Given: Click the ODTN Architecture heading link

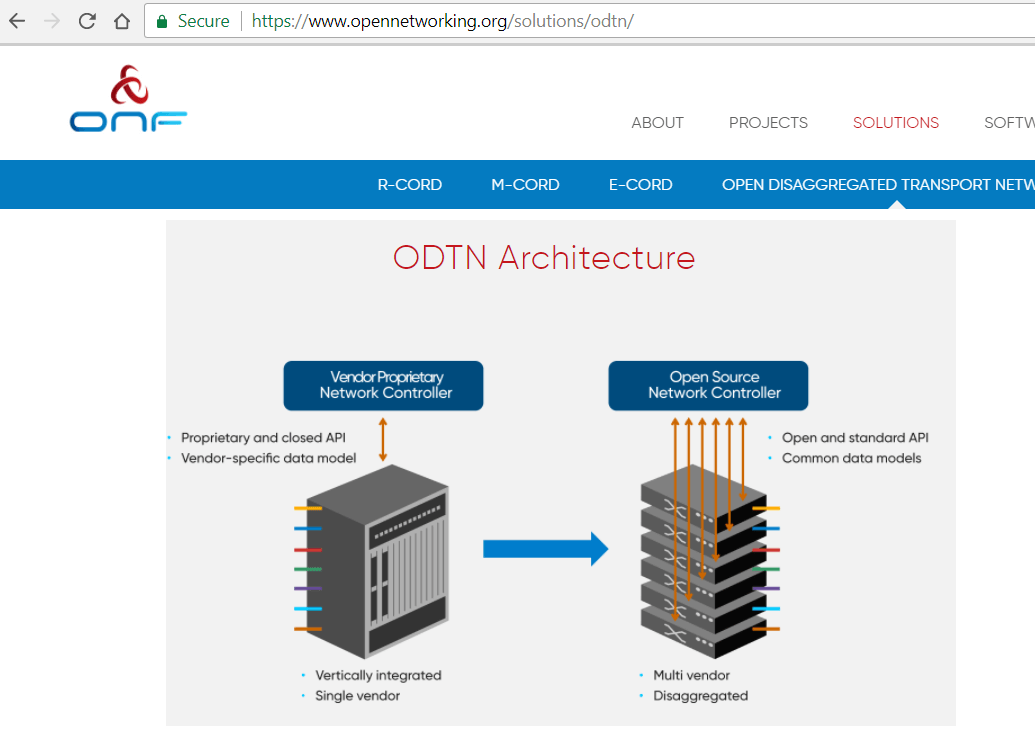Looking at the screenshot, I should click(x=543, y=257).
